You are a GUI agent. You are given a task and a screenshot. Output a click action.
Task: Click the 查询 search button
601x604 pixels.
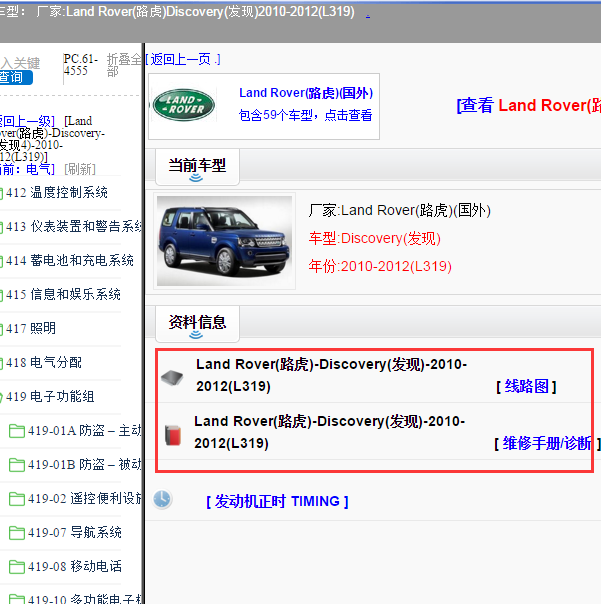15,77
